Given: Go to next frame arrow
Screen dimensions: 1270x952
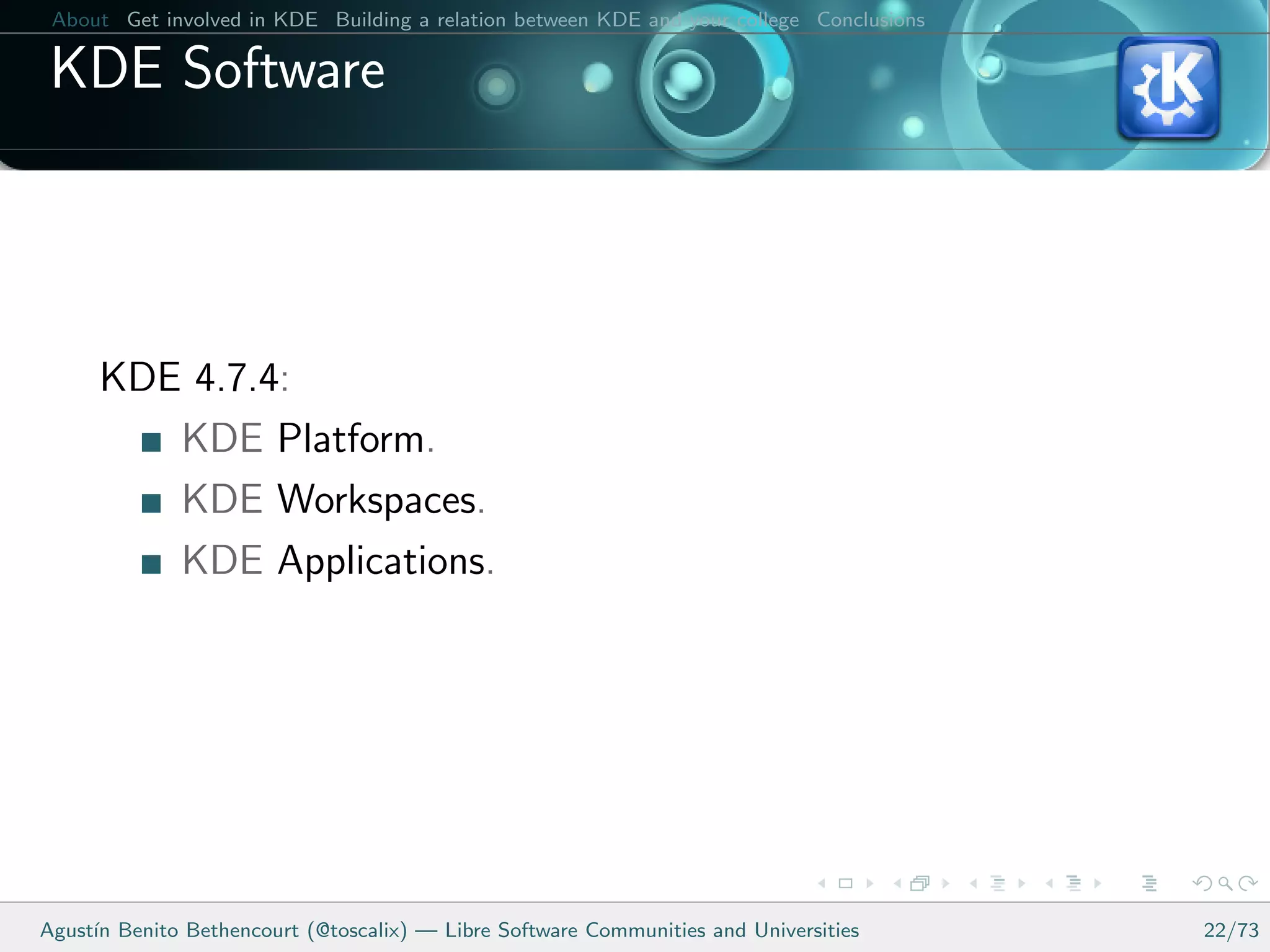Looking at the screenshot, I should point(946,883).
